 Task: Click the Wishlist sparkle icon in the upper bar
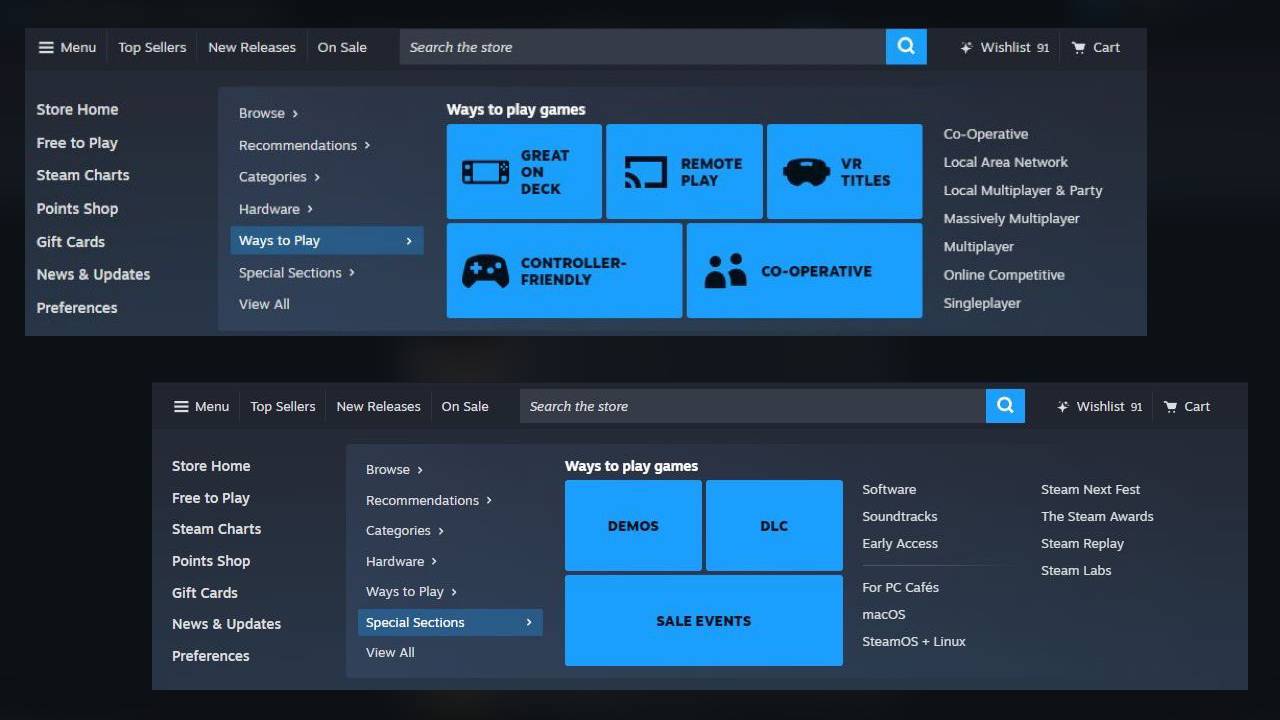click(x=966, y=47)
